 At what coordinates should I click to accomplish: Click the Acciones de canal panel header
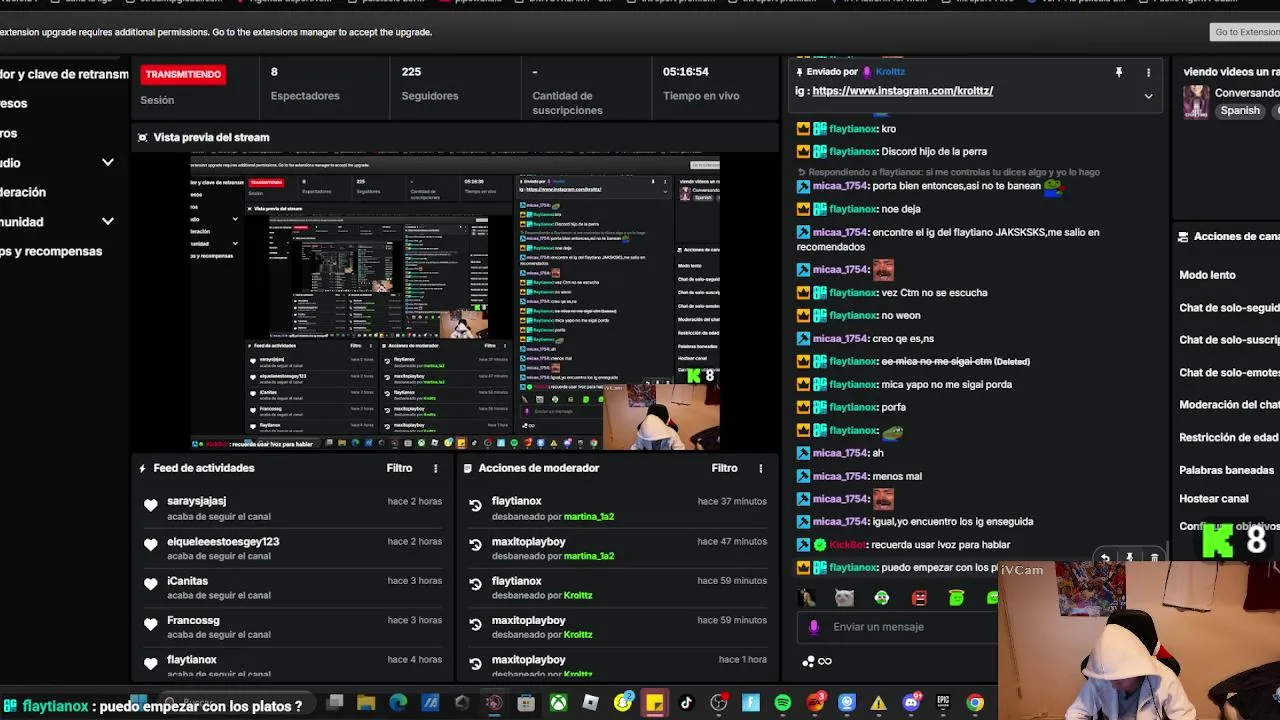pyautogui.click(x=1230, y=237)
